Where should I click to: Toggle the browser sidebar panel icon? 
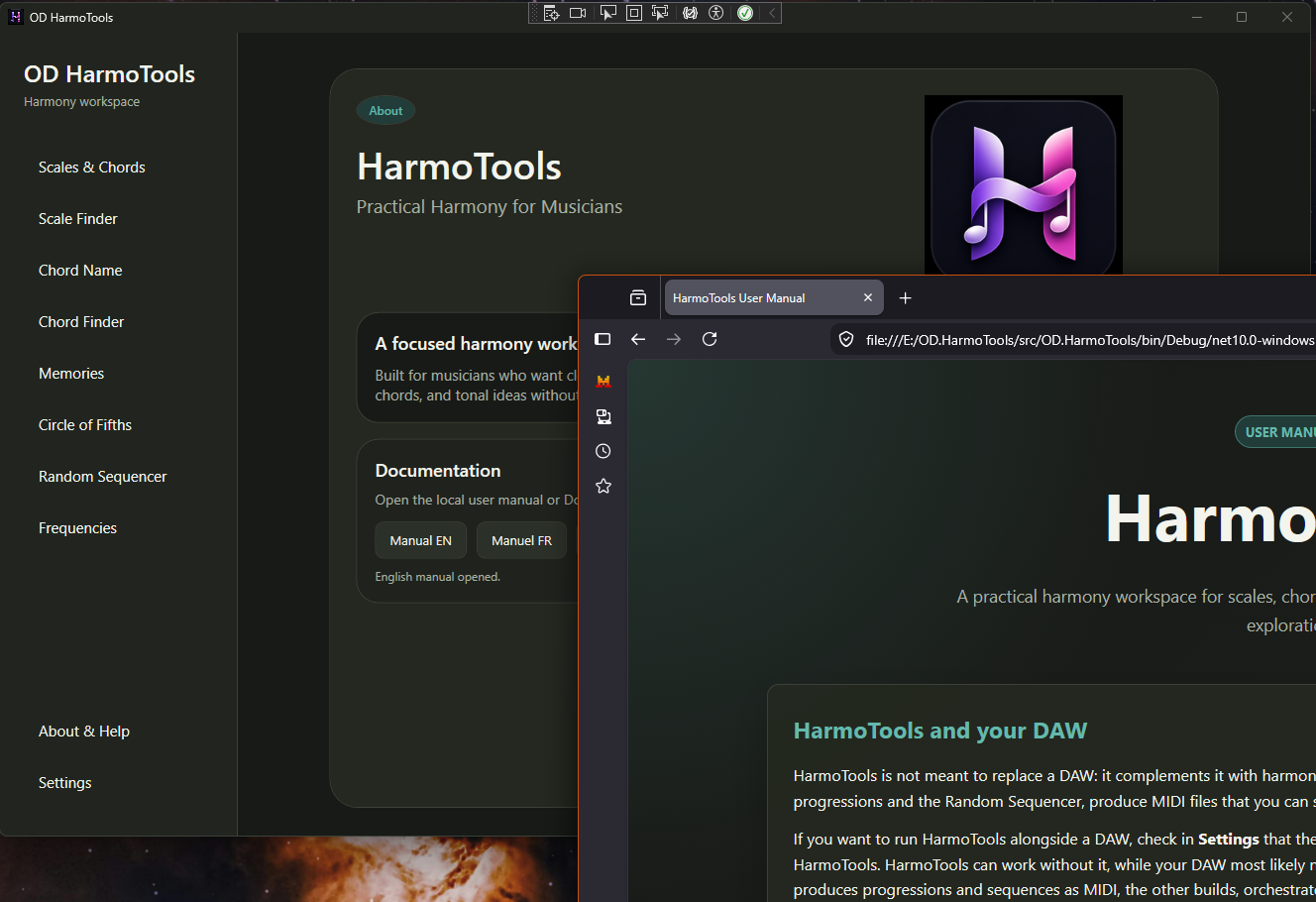point(603,339)
